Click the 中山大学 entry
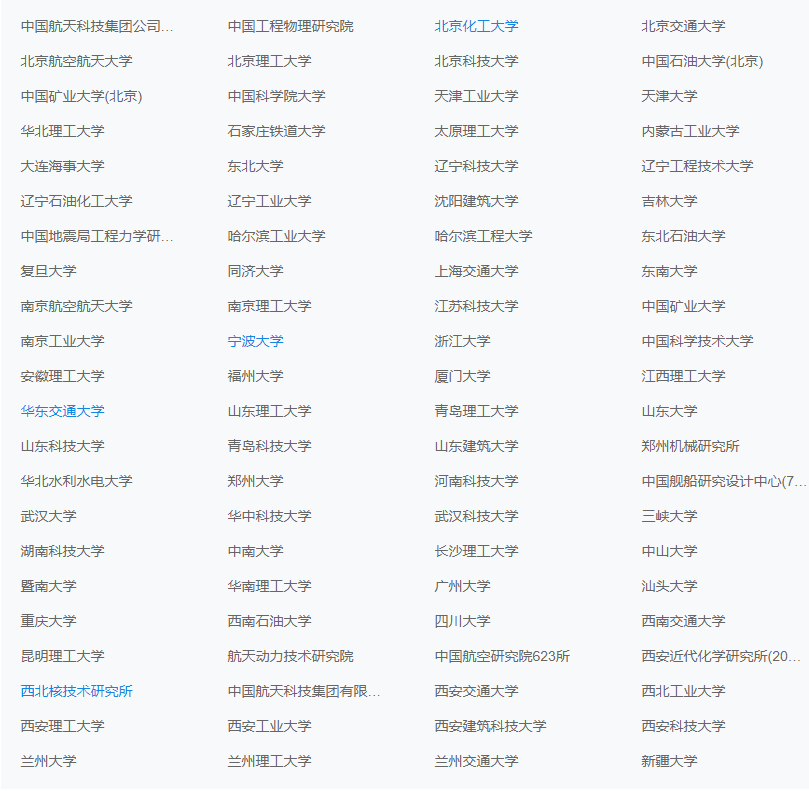Viewport: 809px width, 791px height. click(667, 551)
